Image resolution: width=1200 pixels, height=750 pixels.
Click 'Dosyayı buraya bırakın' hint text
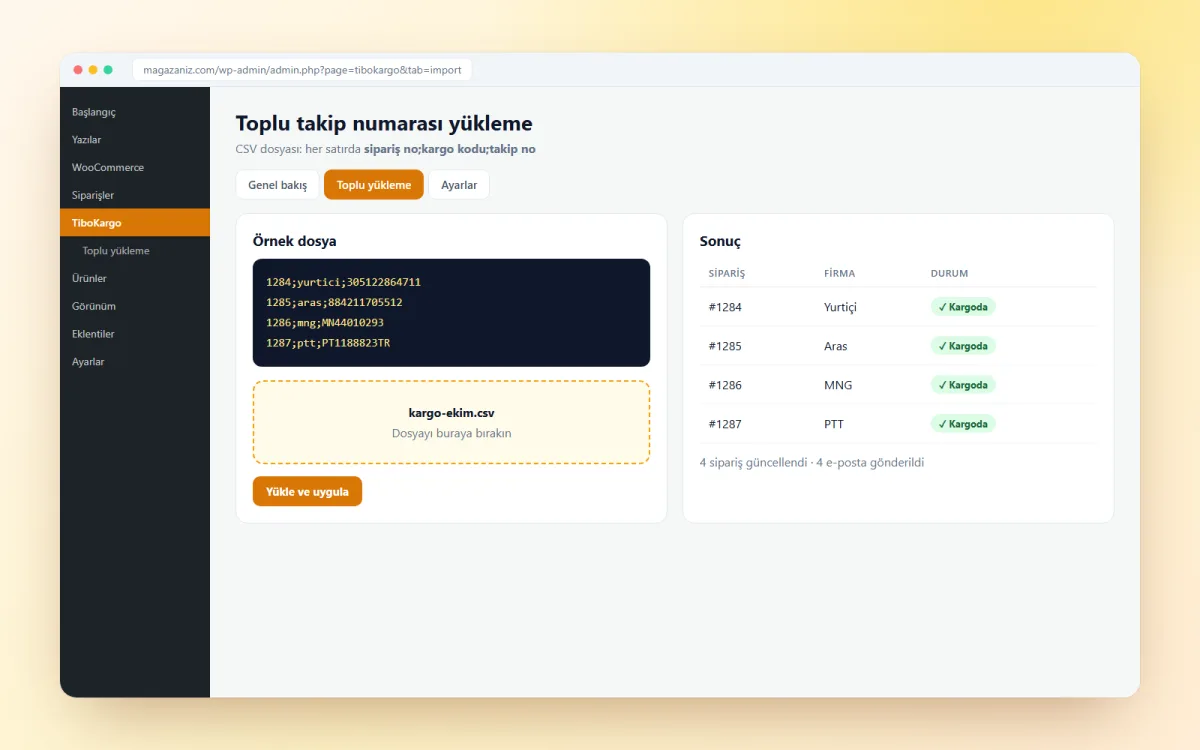(451, 433)
